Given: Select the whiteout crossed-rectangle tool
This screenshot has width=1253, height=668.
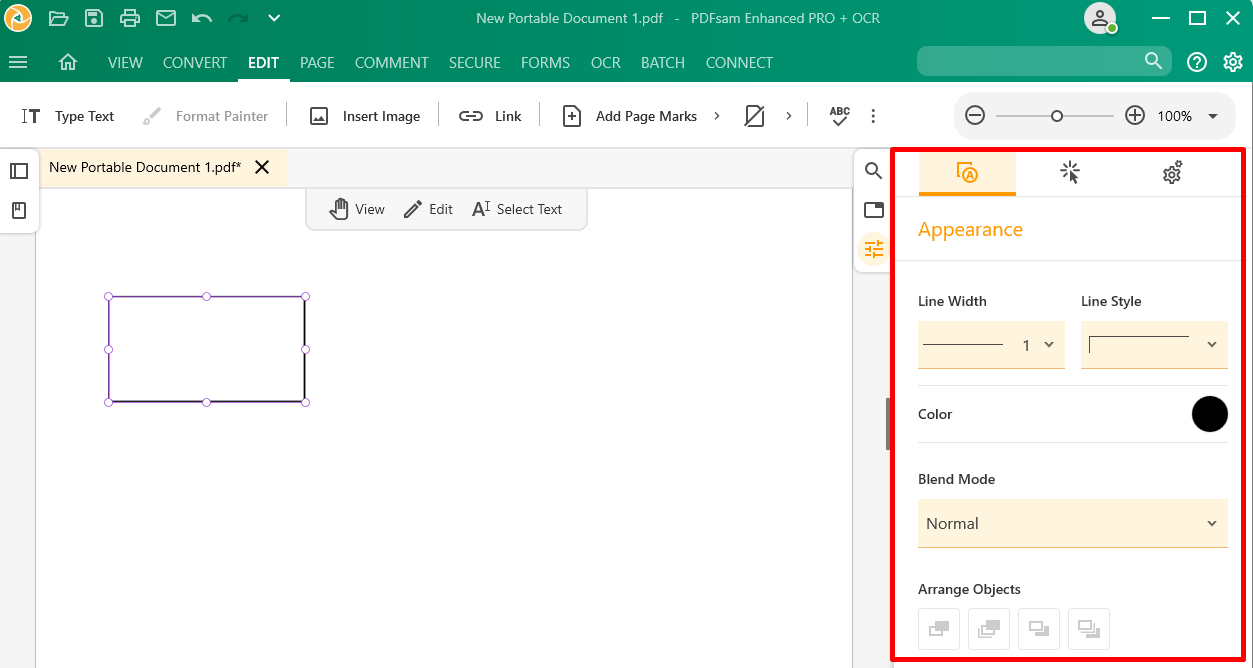Looking at the screenshot, I should pyautogui.click(x=755, y=116).
